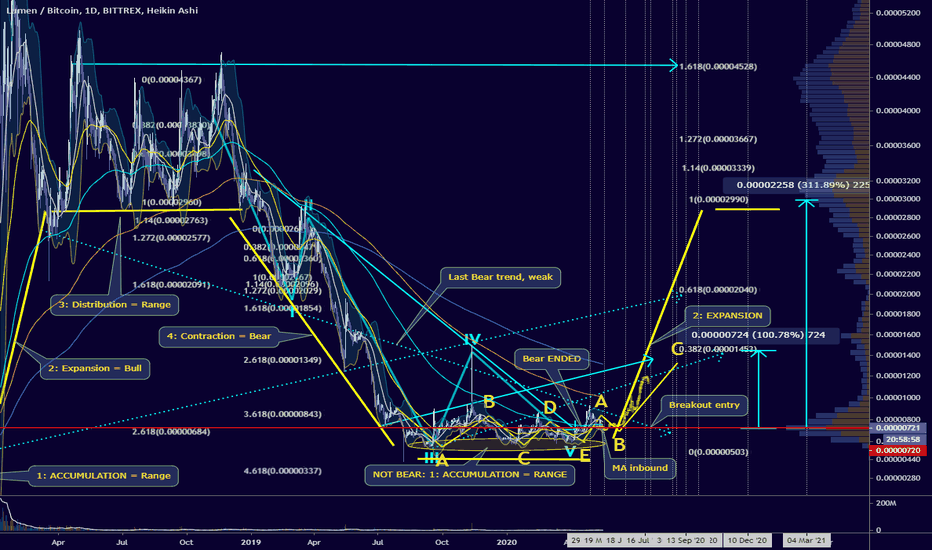This screenshot has height=550, width=932.
Task: Click the red price tag "0.00000720"
Action: [x=899, y=451]
